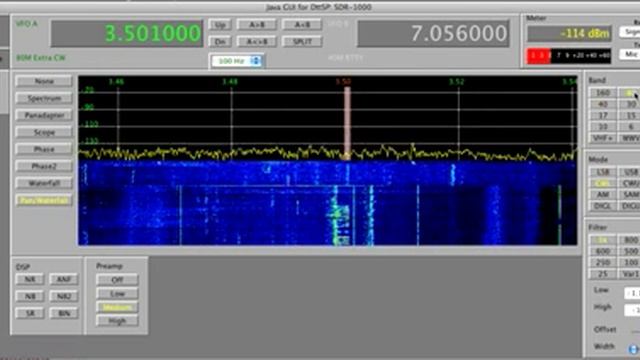
Task: Select the WWV band button
Action: [630, 138]
